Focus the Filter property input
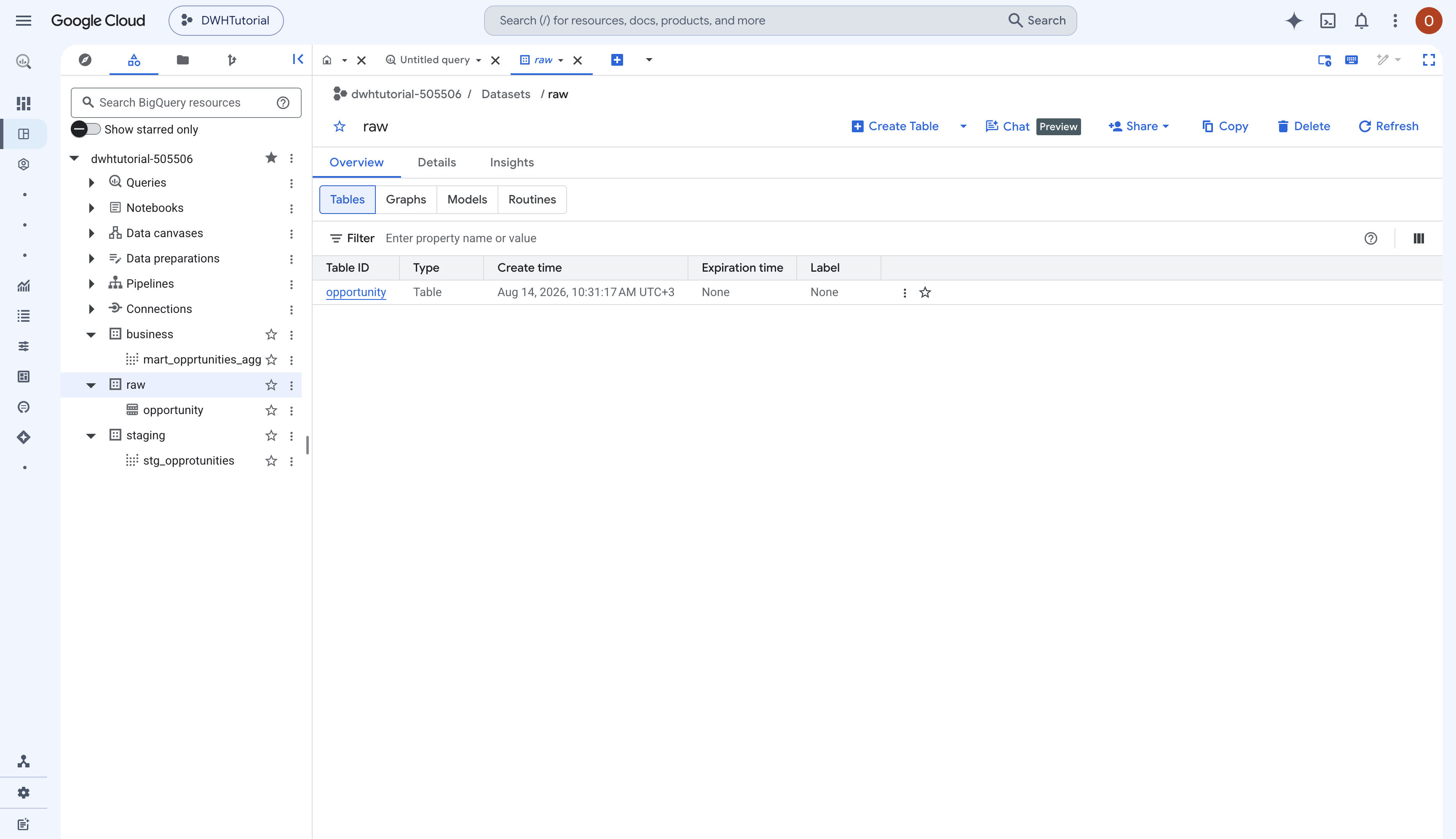The image size is (1456, 839). 864,238
